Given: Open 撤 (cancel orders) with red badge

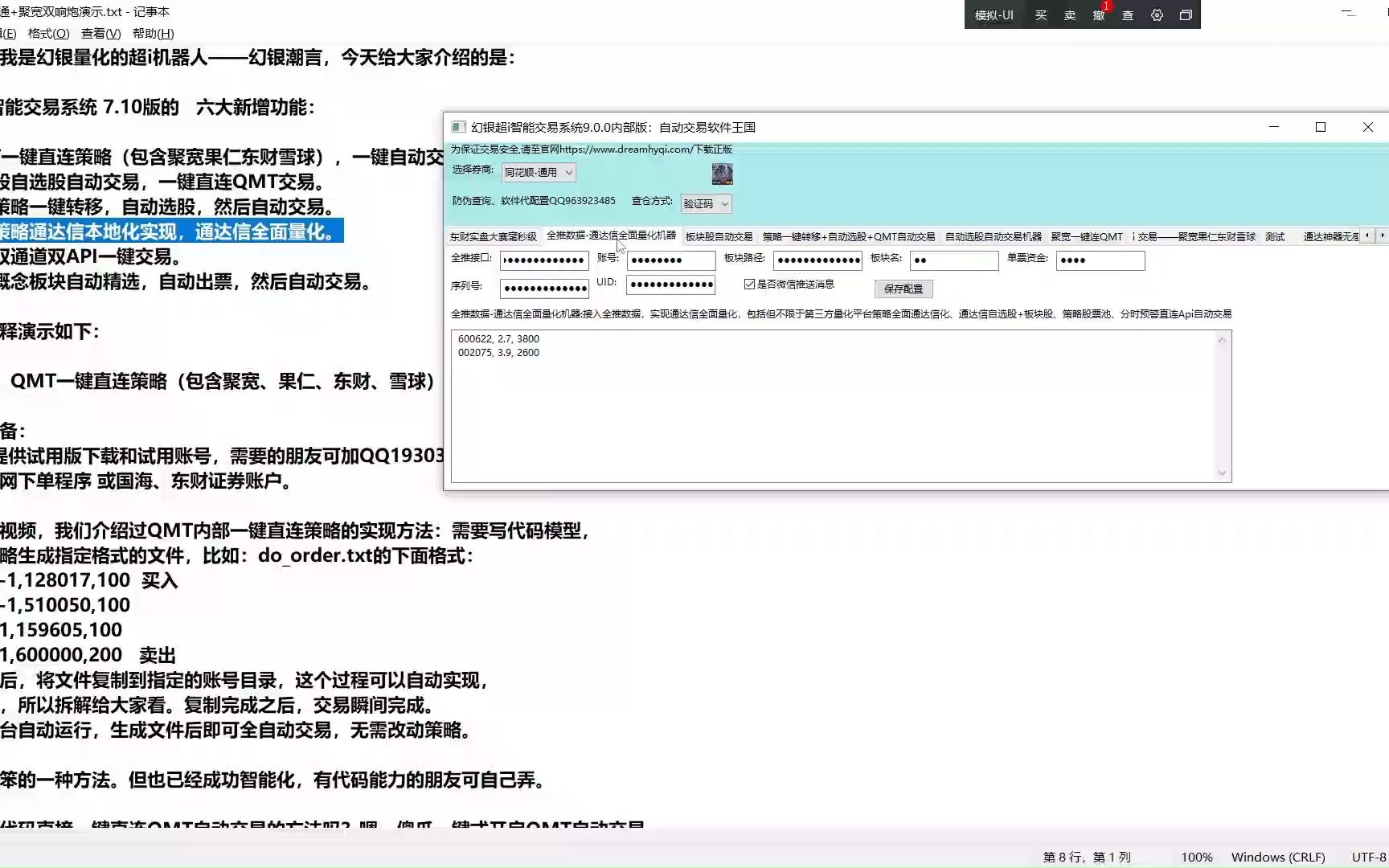Looking at the screenshot, I should 1099,15.
